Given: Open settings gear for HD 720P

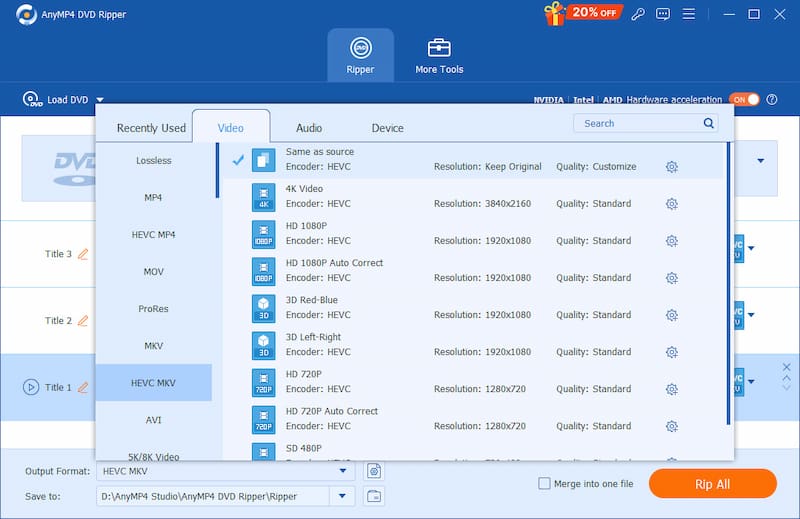Looking at the screenshot, I should point(671,389).
